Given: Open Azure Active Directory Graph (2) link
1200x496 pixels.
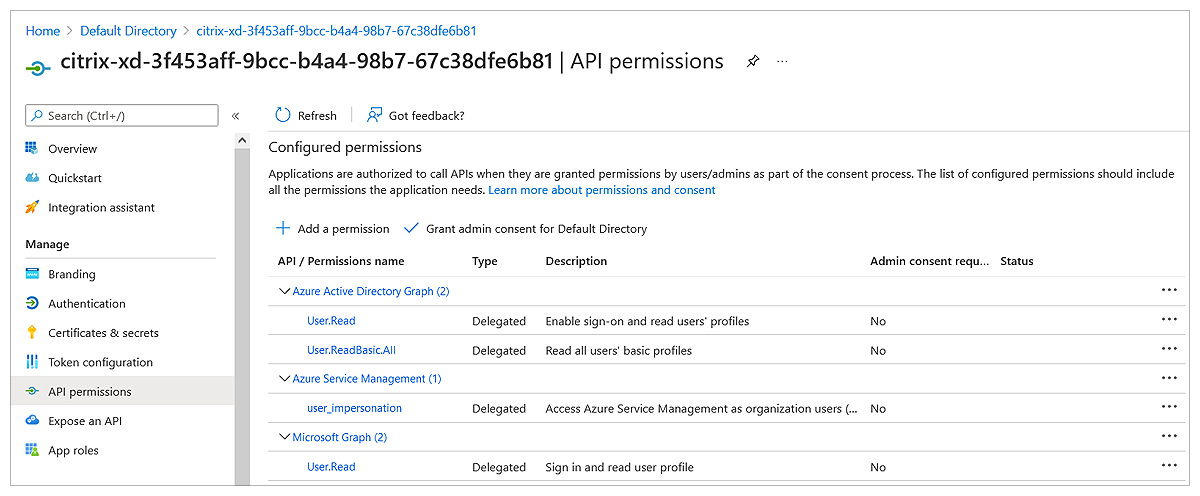Looking at the screenshot, I should (371, 292).
